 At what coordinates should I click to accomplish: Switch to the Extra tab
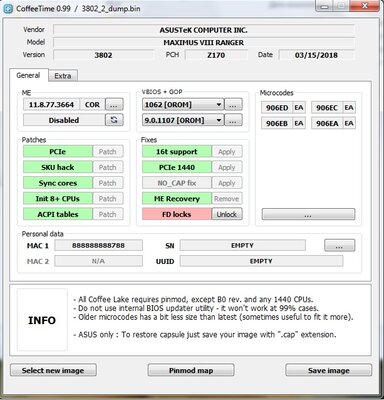(x=63, y=76)
